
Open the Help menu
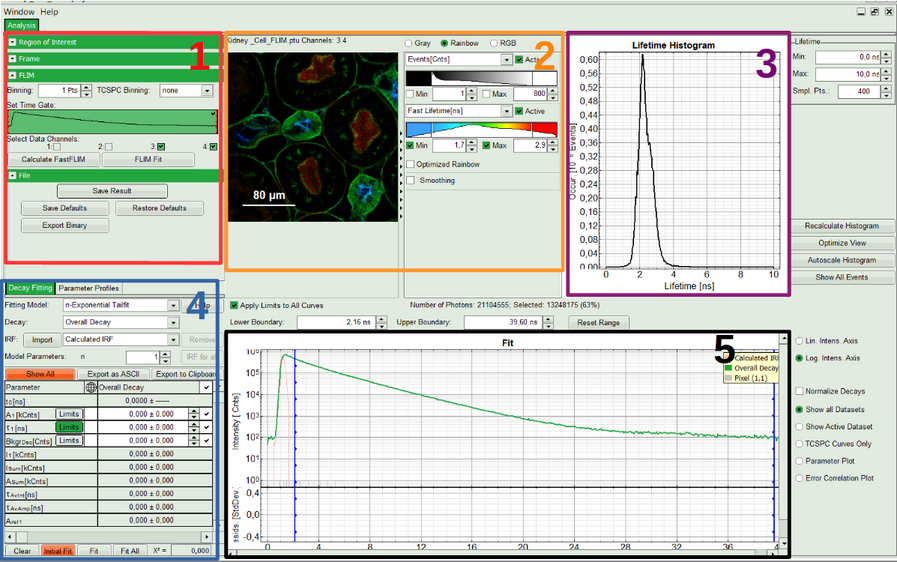click(x=49, y=11)
